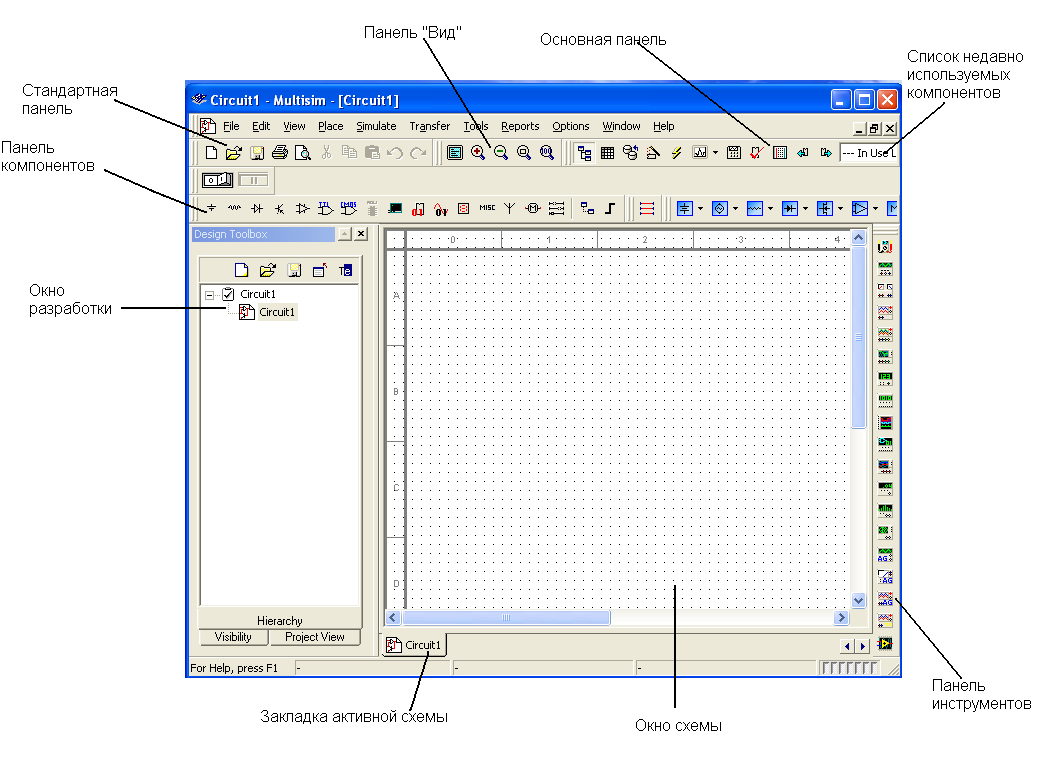This screenshot has height=759, width=1049.
Task: Create a new design file
Action: coord(211,152)
